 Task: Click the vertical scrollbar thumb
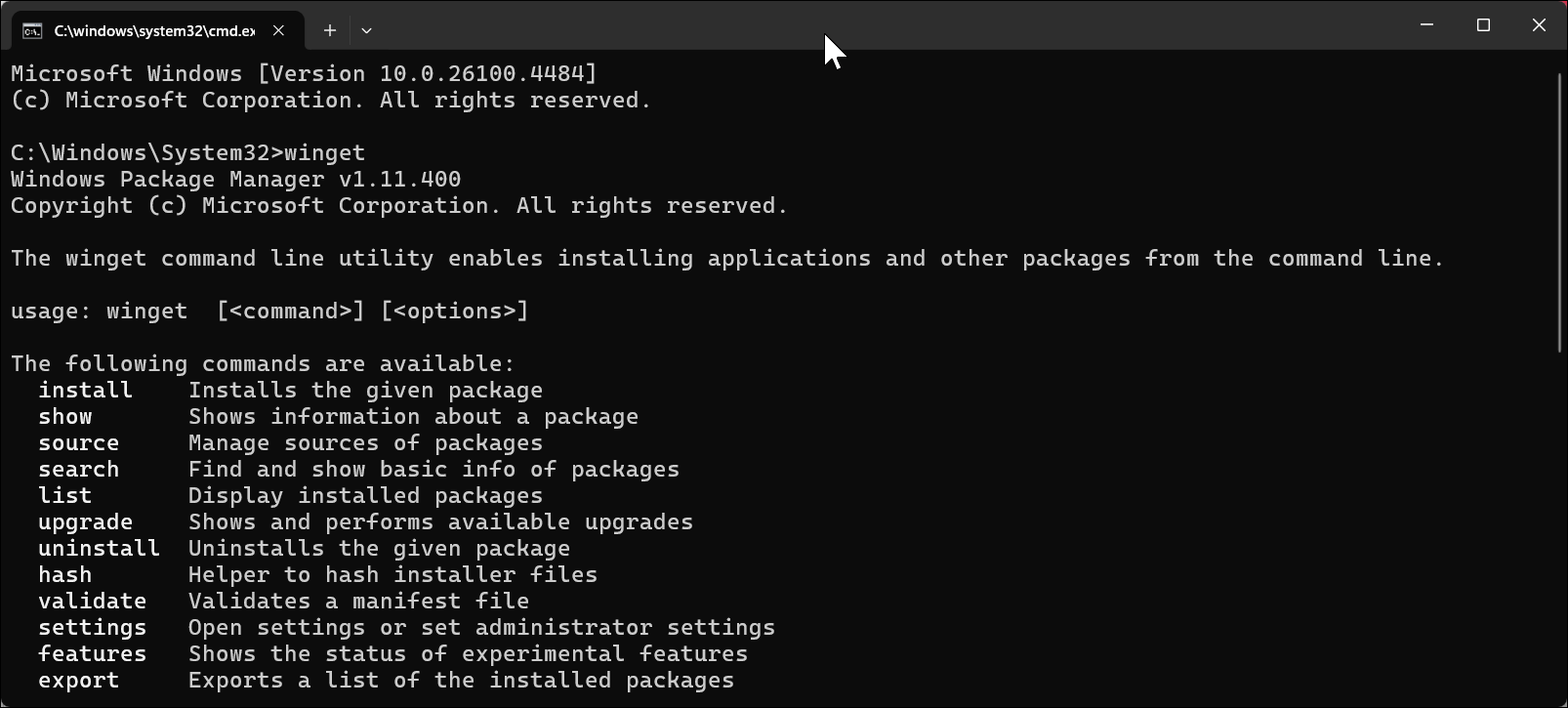tap(1561, 213)
